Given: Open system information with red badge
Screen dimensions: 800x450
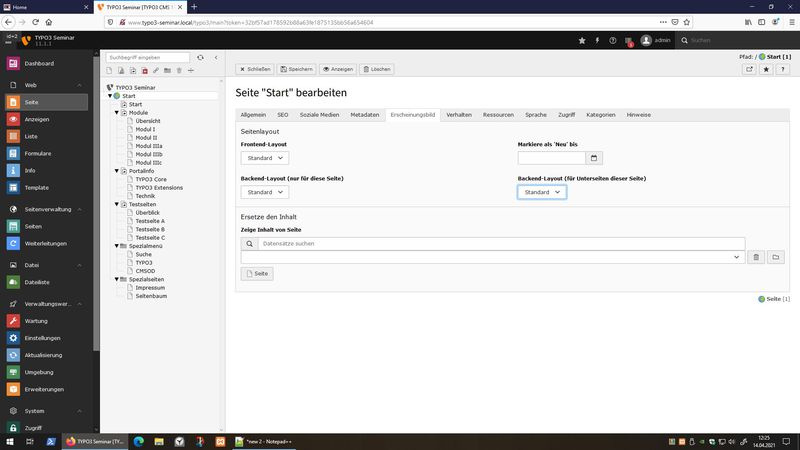Looking at the screenshot, I should point(629,41).
